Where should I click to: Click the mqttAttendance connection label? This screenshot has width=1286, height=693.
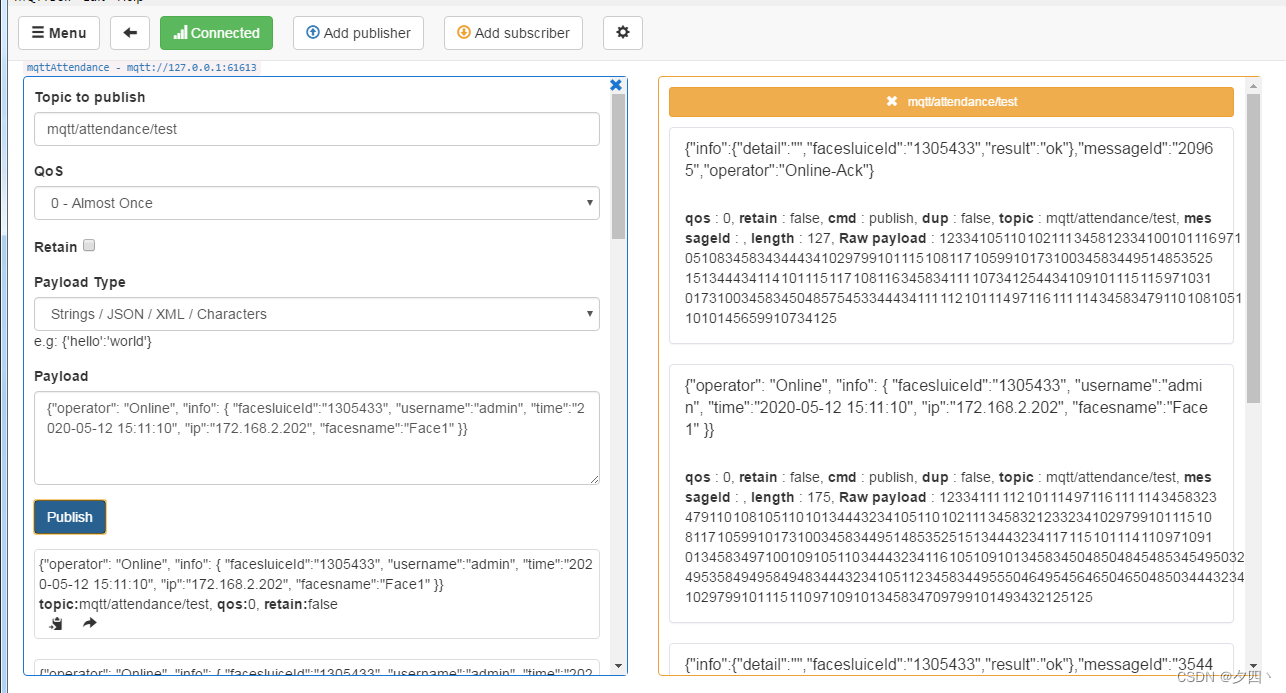pyautogui.click(x=140, y=68)
